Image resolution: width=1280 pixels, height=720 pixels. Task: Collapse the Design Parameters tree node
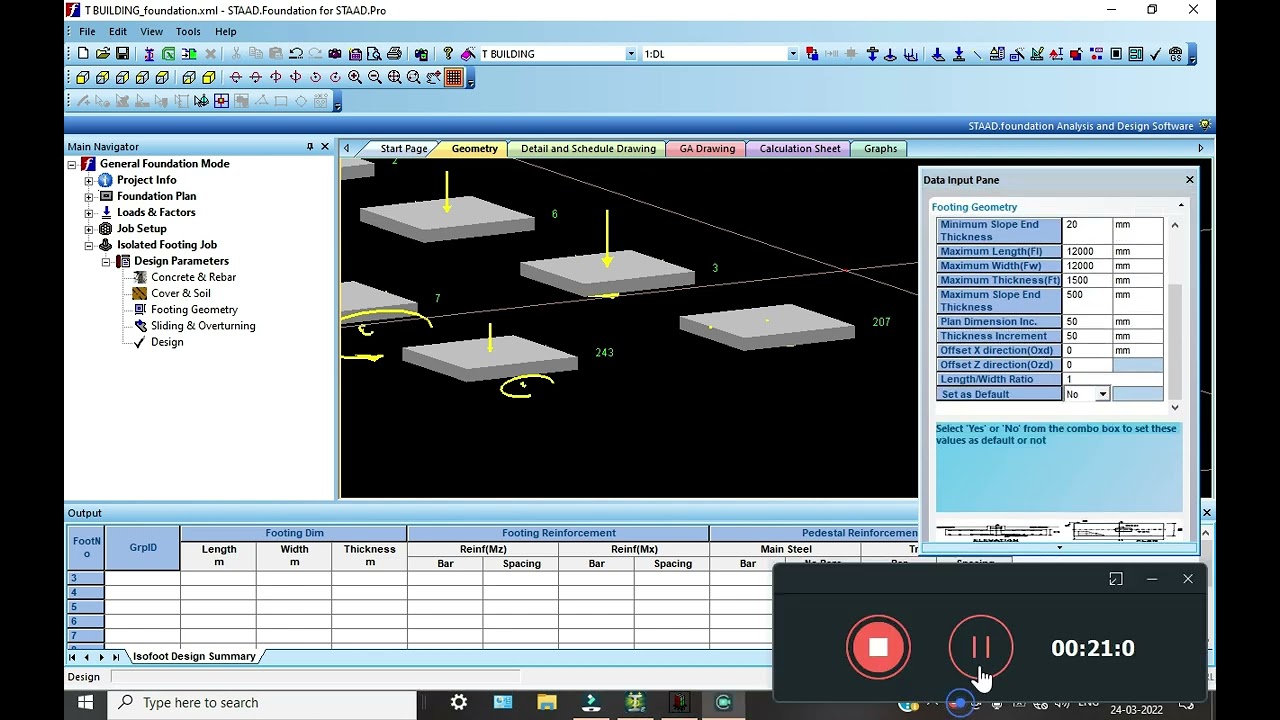(x=106, y=261)
